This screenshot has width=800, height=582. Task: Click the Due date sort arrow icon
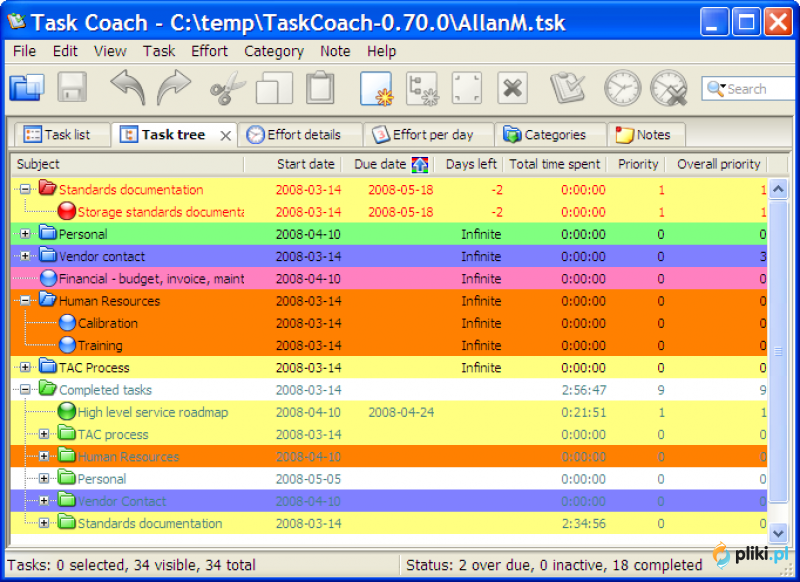click(x=420, y=164)
